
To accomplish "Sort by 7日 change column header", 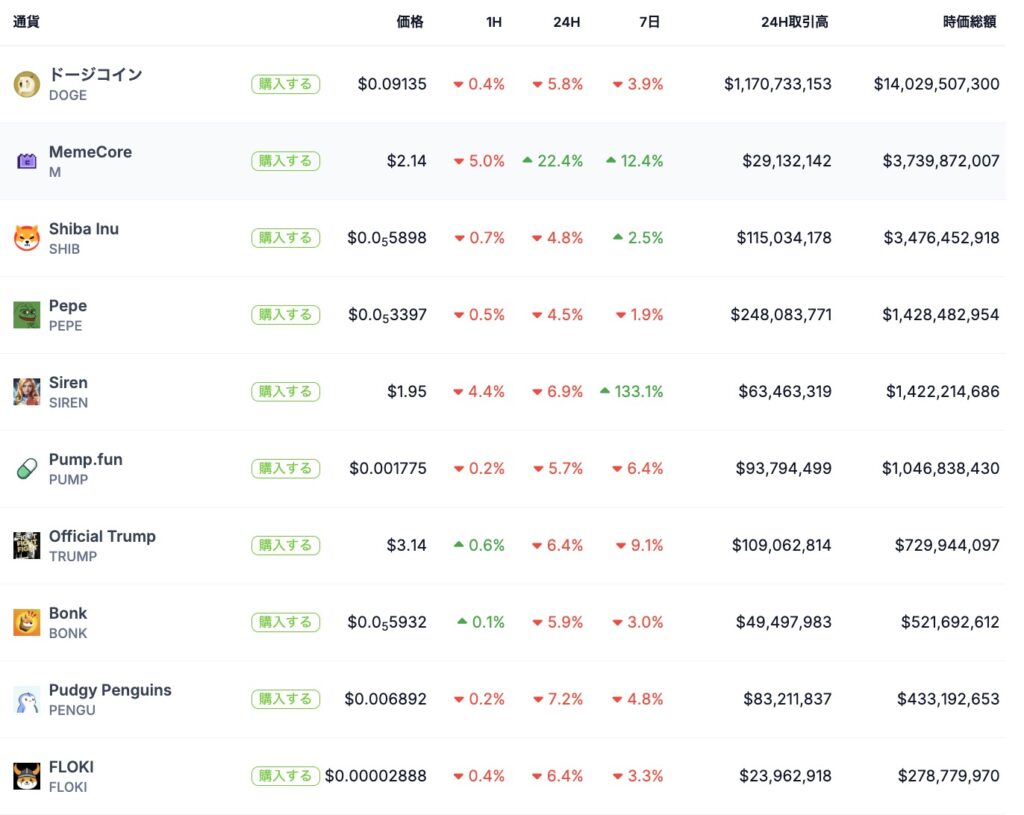I will point(649,22).
